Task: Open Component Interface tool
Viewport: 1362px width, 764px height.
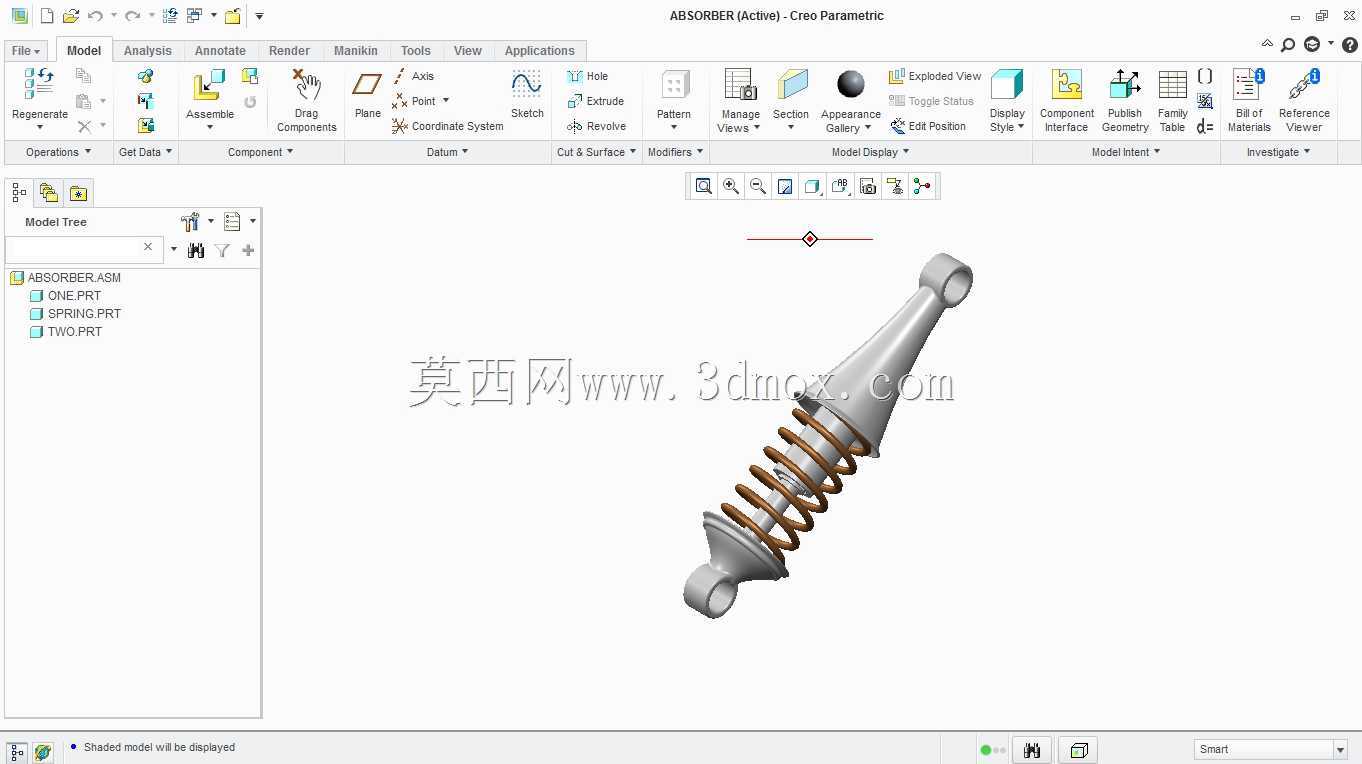Action: pyautogui.click(x=1067, y=100)
